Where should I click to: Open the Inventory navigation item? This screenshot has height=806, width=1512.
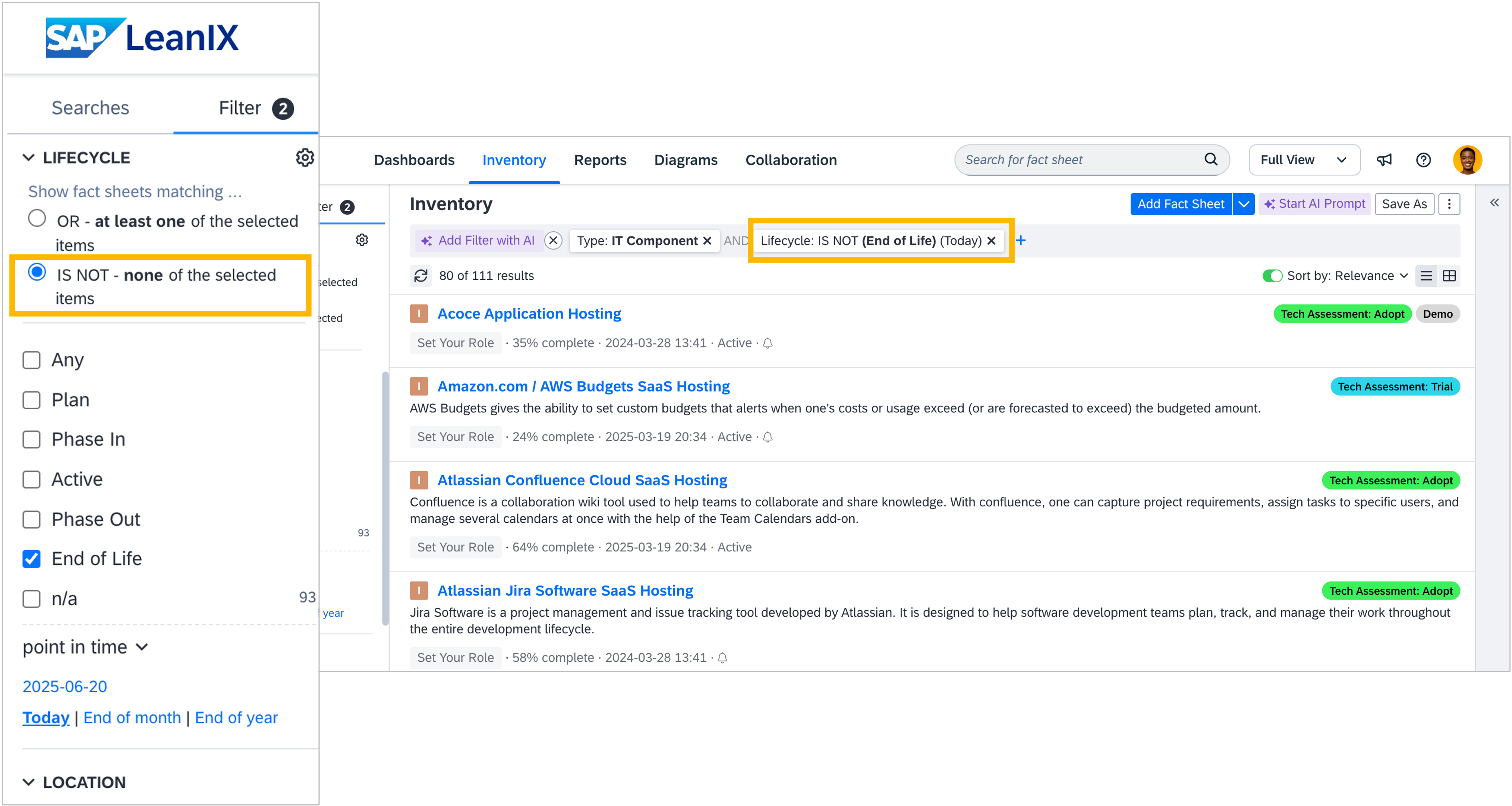(x=514, y=160)
